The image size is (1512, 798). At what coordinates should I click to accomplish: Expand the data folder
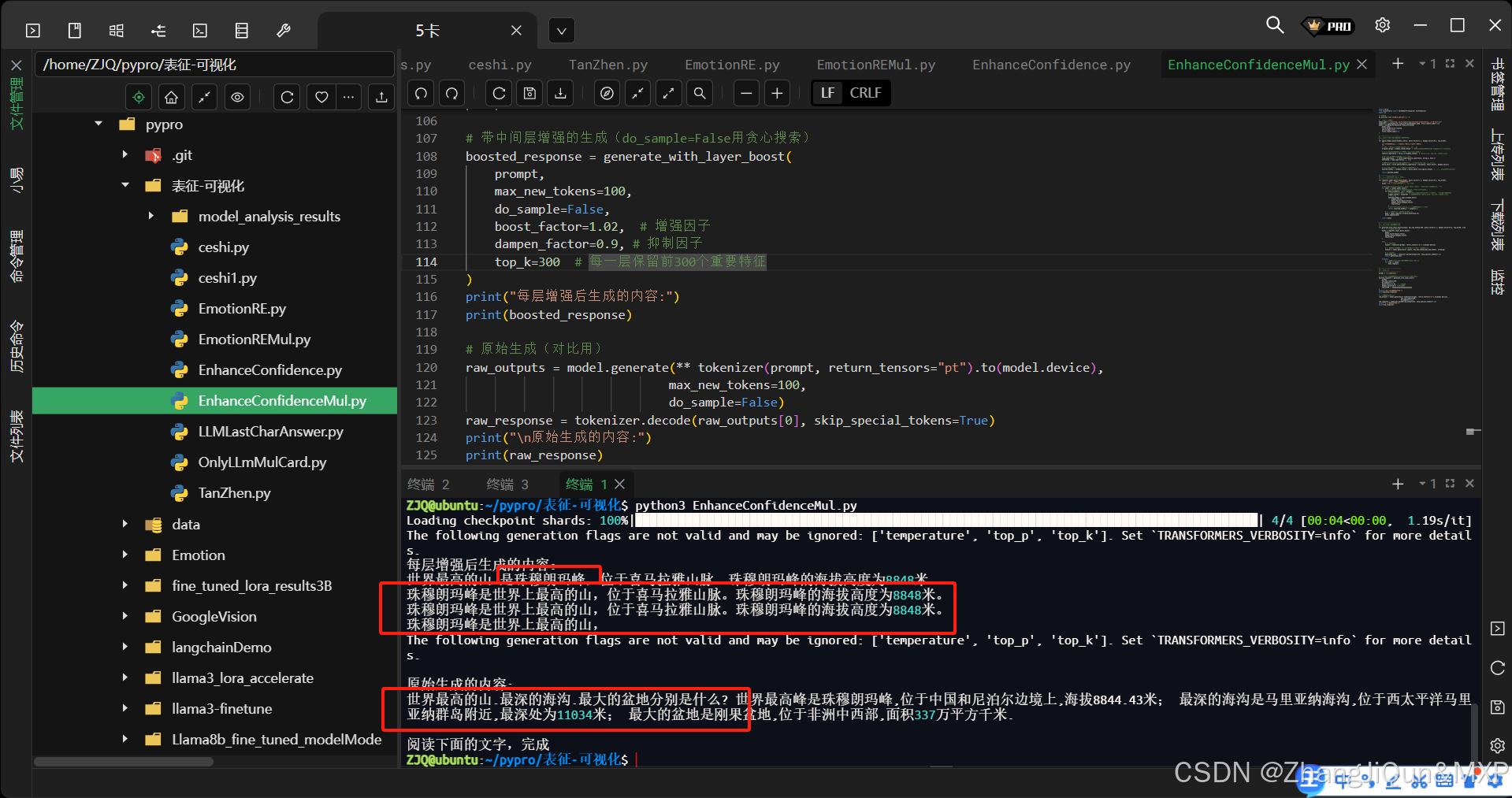125,524
